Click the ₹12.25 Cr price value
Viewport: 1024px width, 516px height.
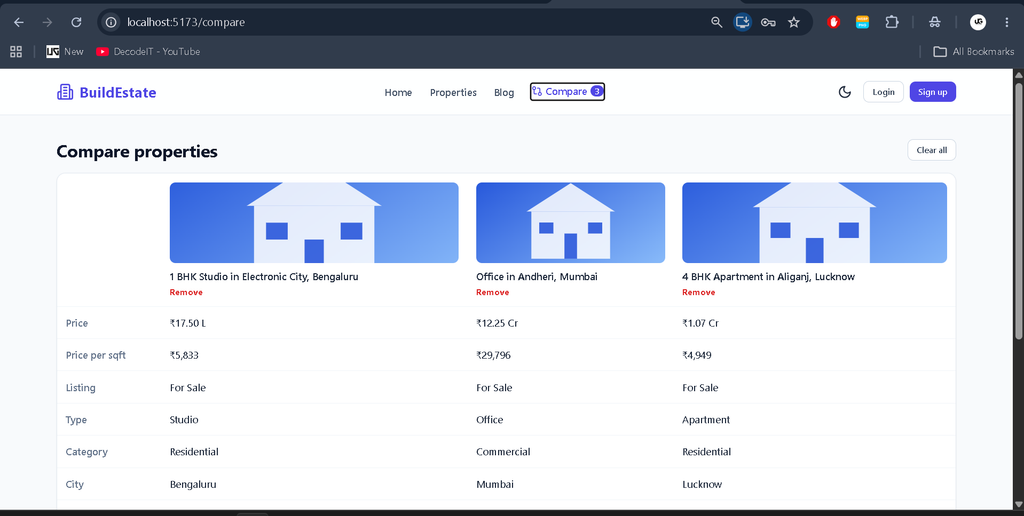point(497,323)
